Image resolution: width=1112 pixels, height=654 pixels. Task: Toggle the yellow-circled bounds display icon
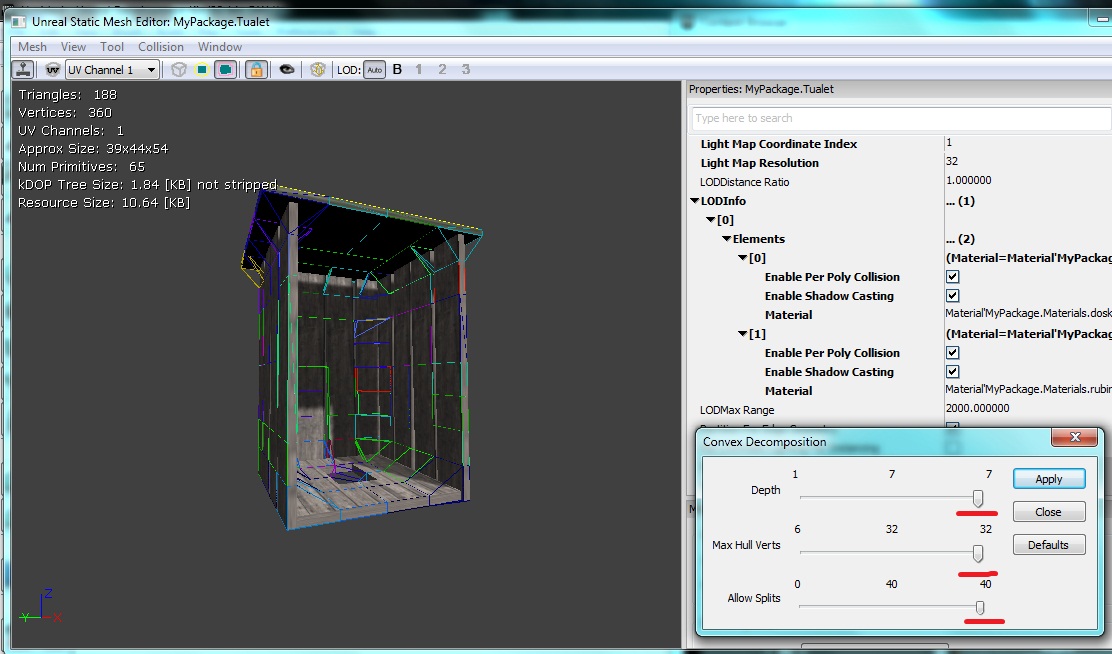coord(201,70)
